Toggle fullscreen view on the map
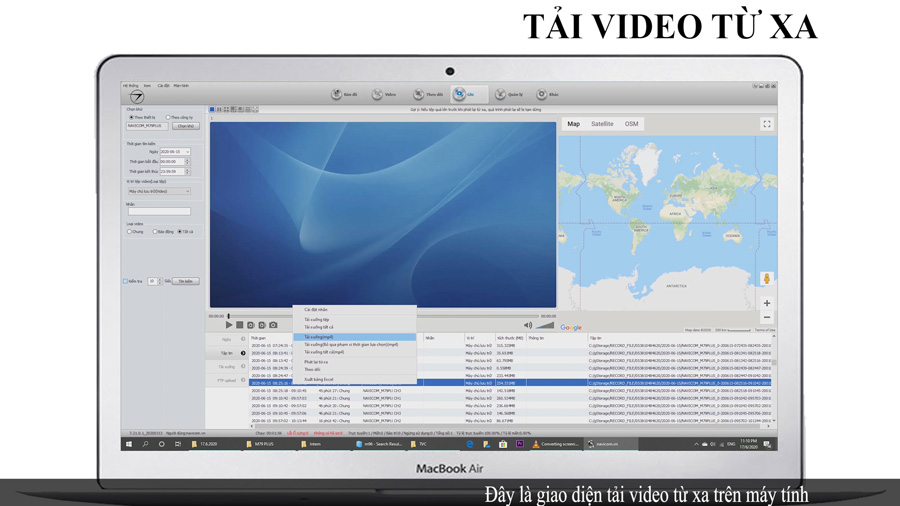 (x=767, y=124)
